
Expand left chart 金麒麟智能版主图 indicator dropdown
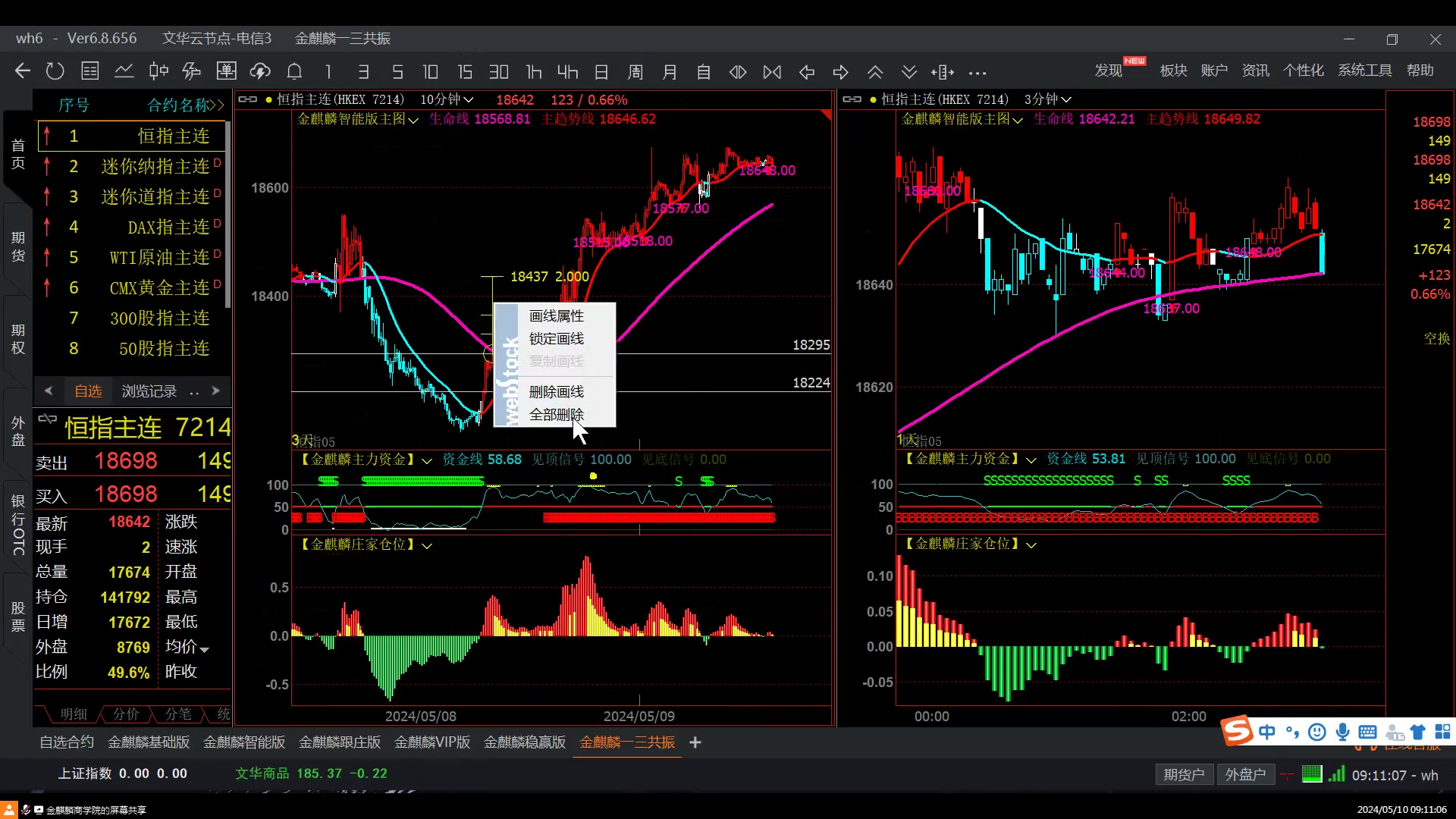coord(413,120)
